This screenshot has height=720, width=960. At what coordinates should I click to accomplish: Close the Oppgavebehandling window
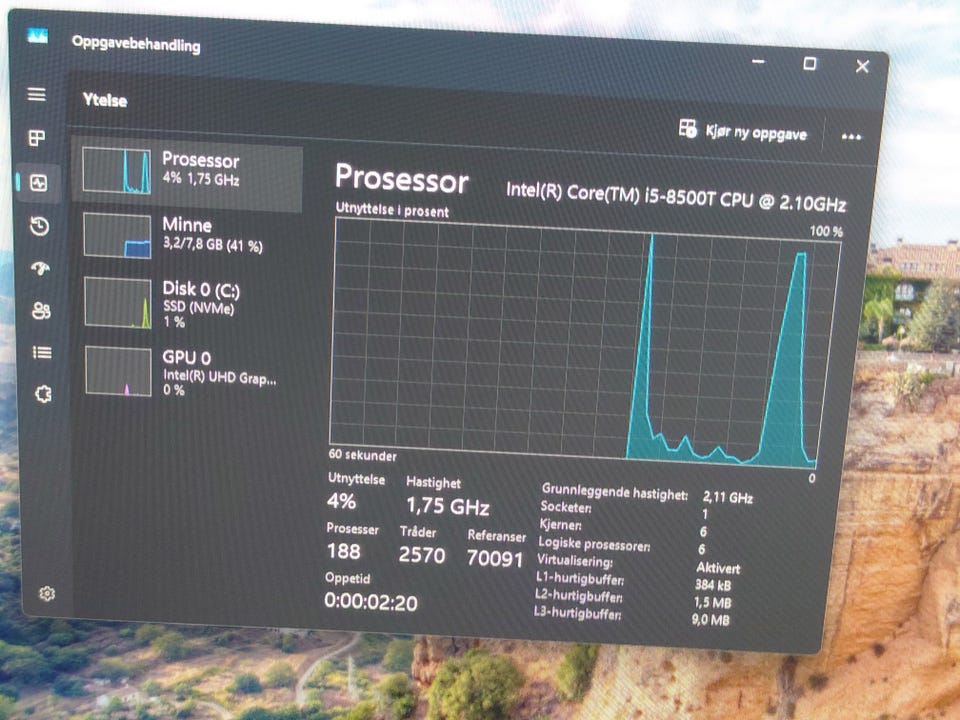pos(863,66)
